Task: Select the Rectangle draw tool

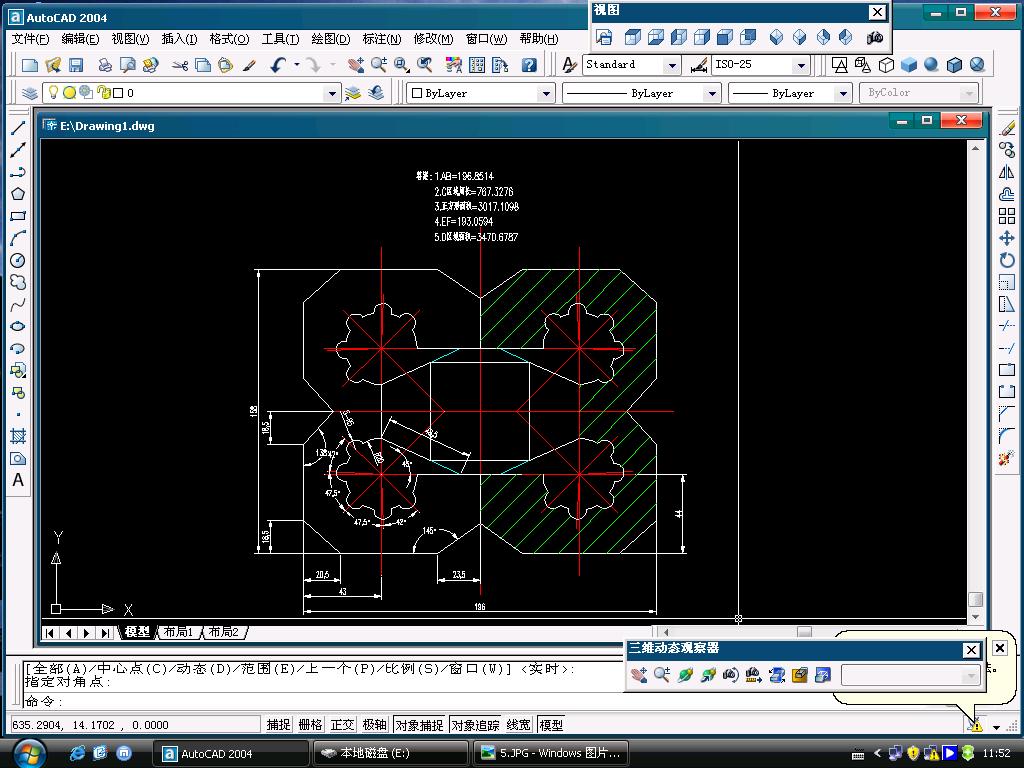Action: click(x=18, y=216)
